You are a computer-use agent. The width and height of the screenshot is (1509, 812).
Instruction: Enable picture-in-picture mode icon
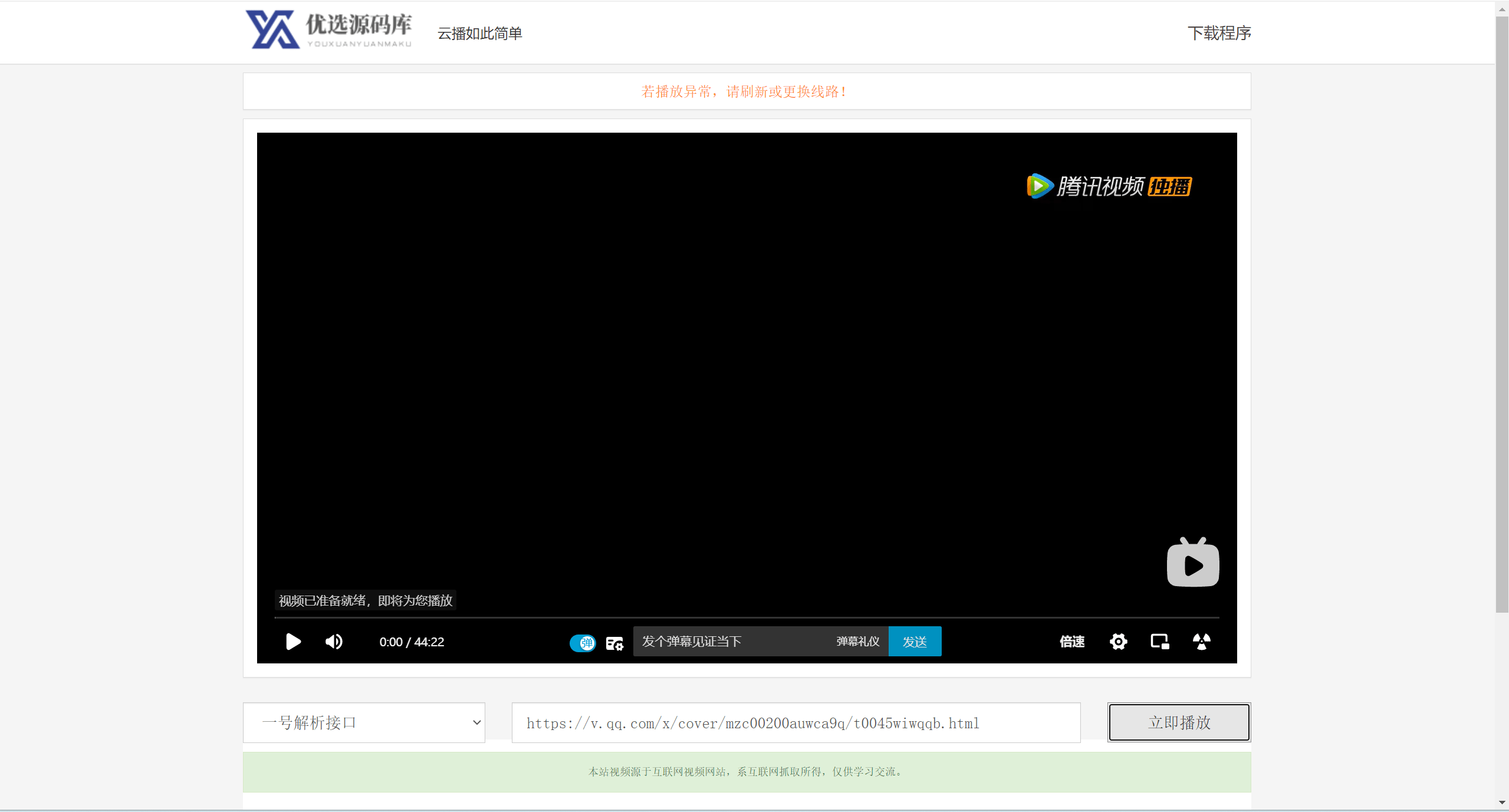click(x=1160, y=642)
